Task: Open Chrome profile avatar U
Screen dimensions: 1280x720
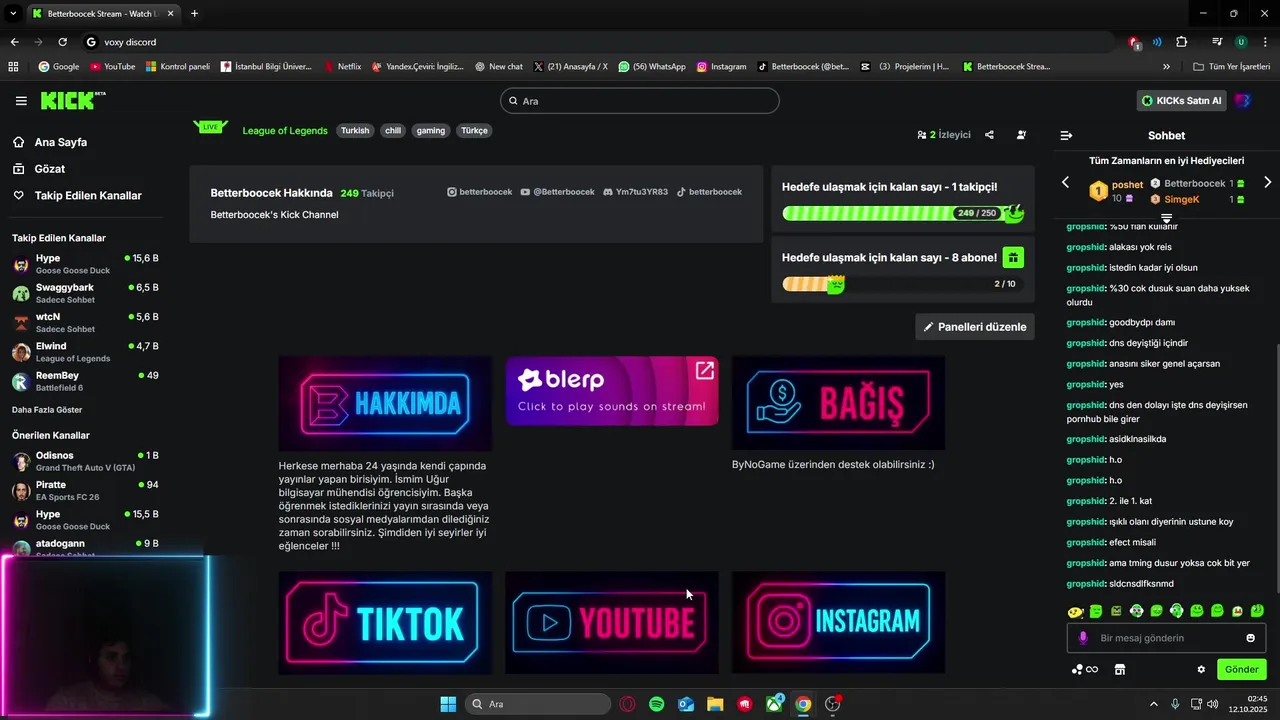Action: 1241,42
